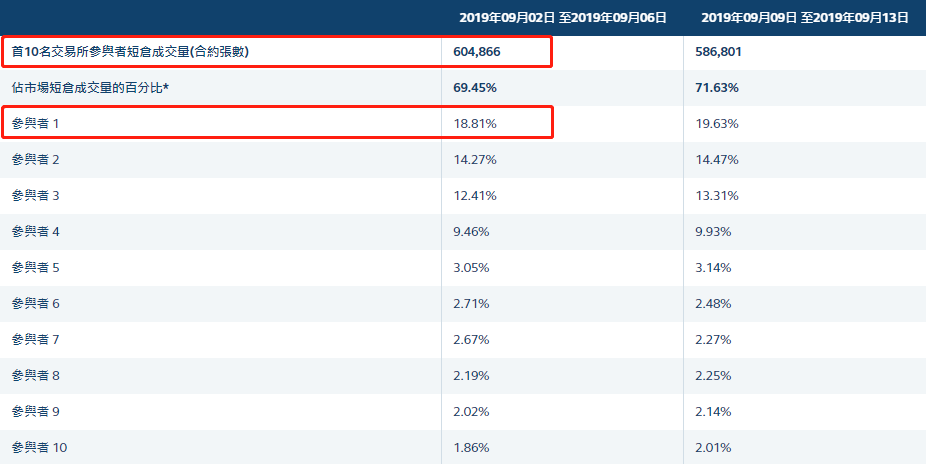The width and height of the screenshot is (927, 464).
Task: Select the 參與者 10 row label
Action: click(x=40, y=447)
